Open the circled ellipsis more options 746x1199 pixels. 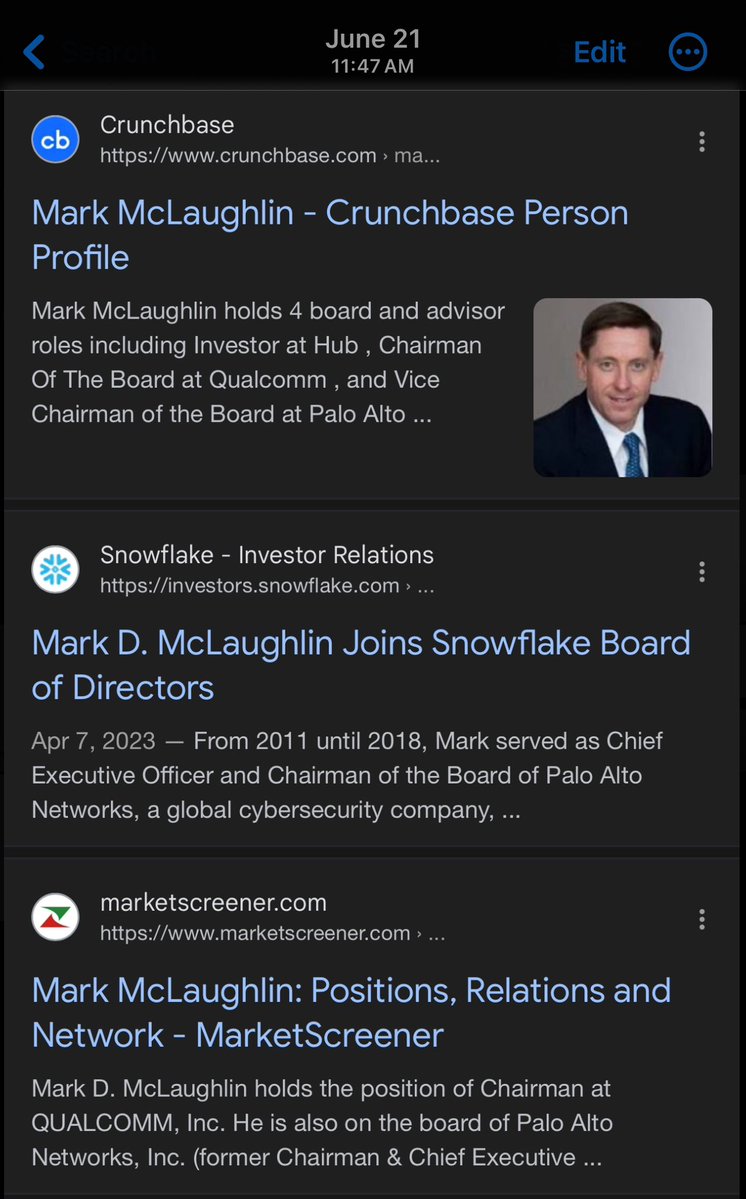688,52
